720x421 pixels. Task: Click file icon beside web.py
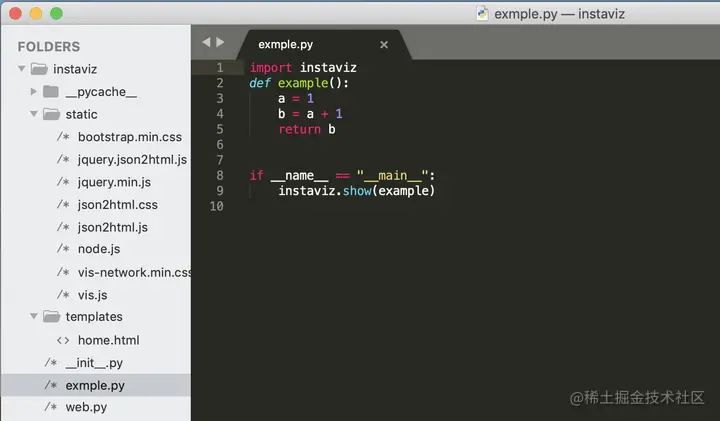pyautogui.click(x=51, y=407)
